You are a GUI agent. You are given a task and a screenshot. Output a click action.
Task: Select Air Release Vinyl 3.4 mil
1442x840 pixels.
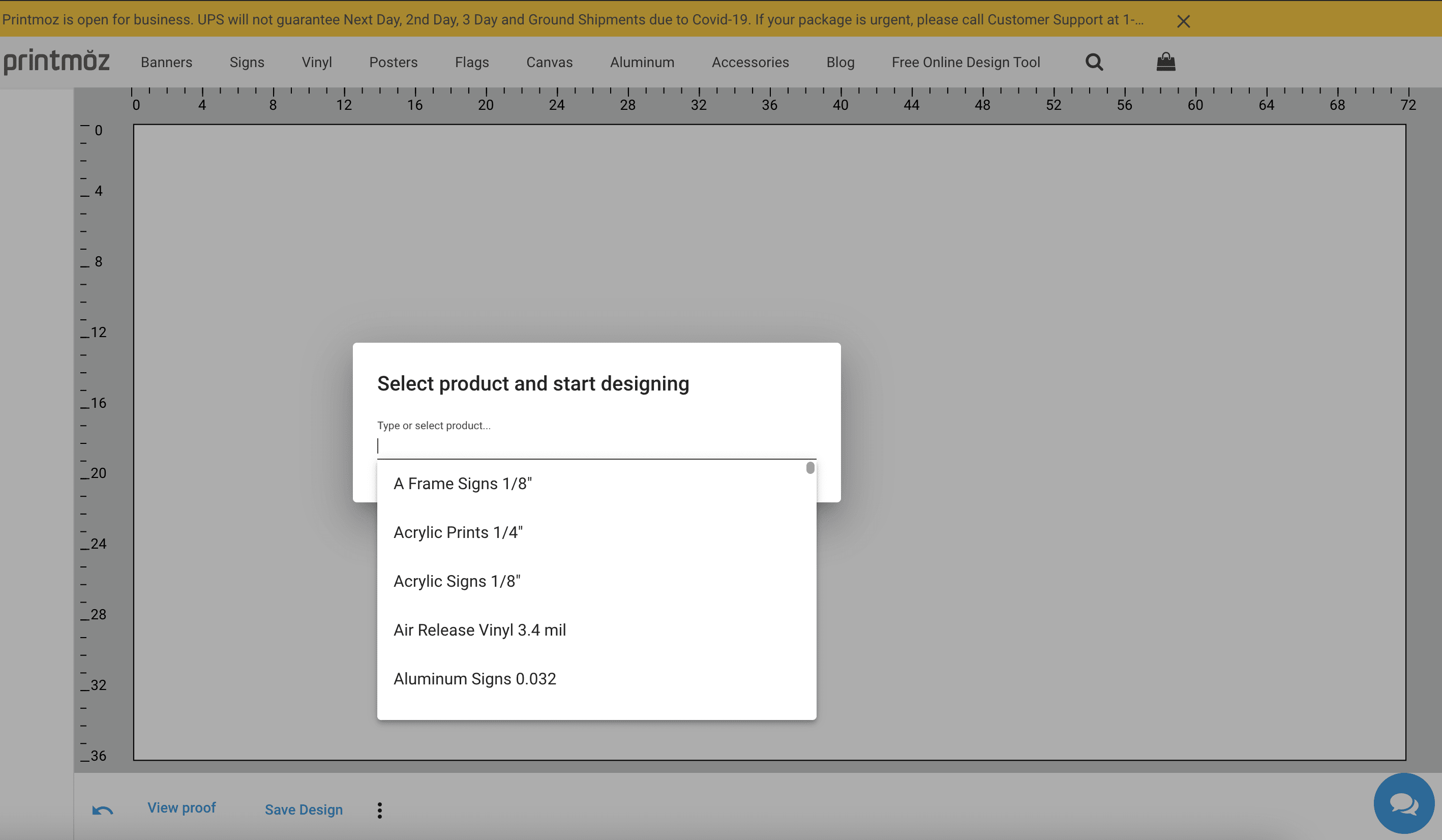click(x=479, y=629)
